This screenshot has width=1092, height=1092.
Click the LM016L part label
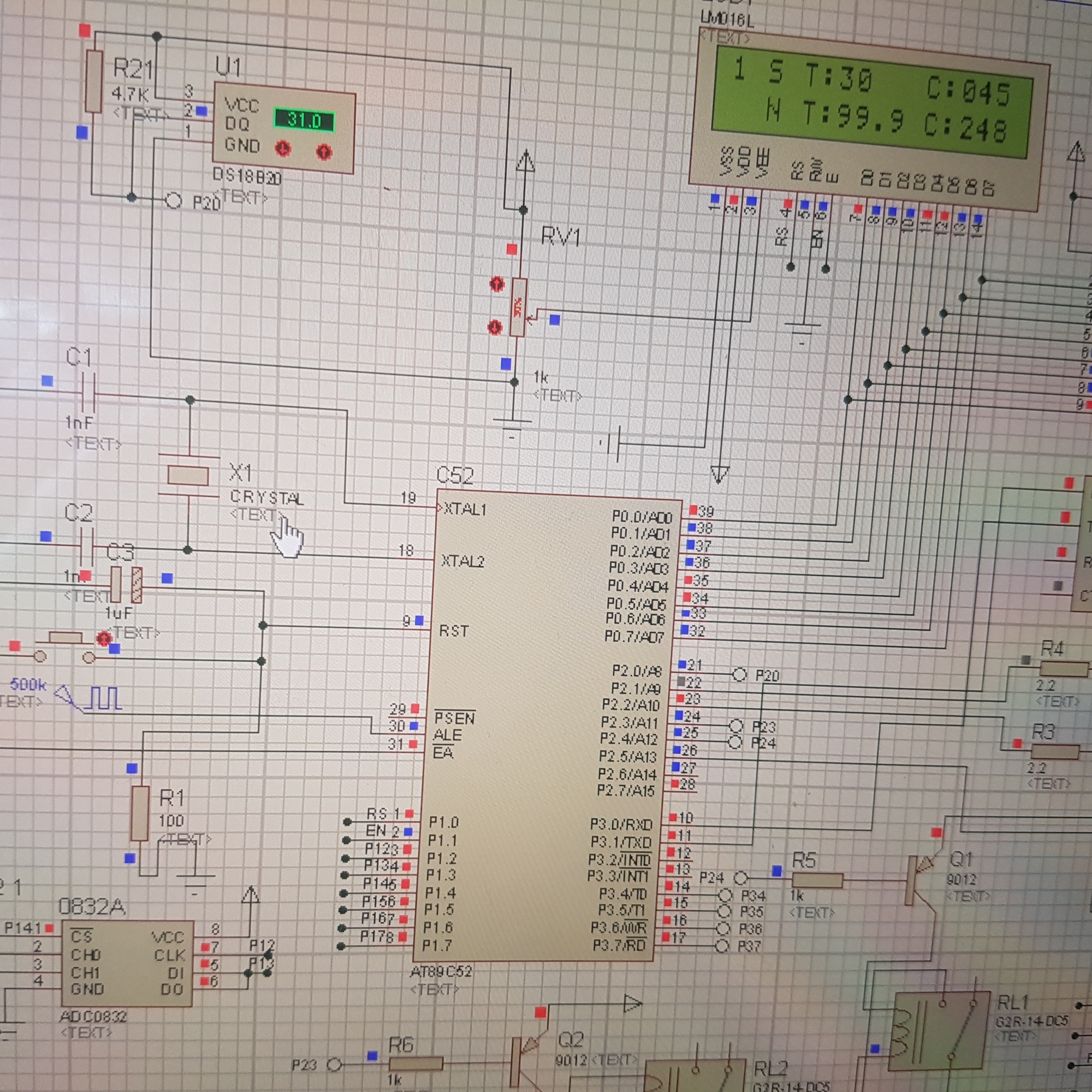pos(727,19)
